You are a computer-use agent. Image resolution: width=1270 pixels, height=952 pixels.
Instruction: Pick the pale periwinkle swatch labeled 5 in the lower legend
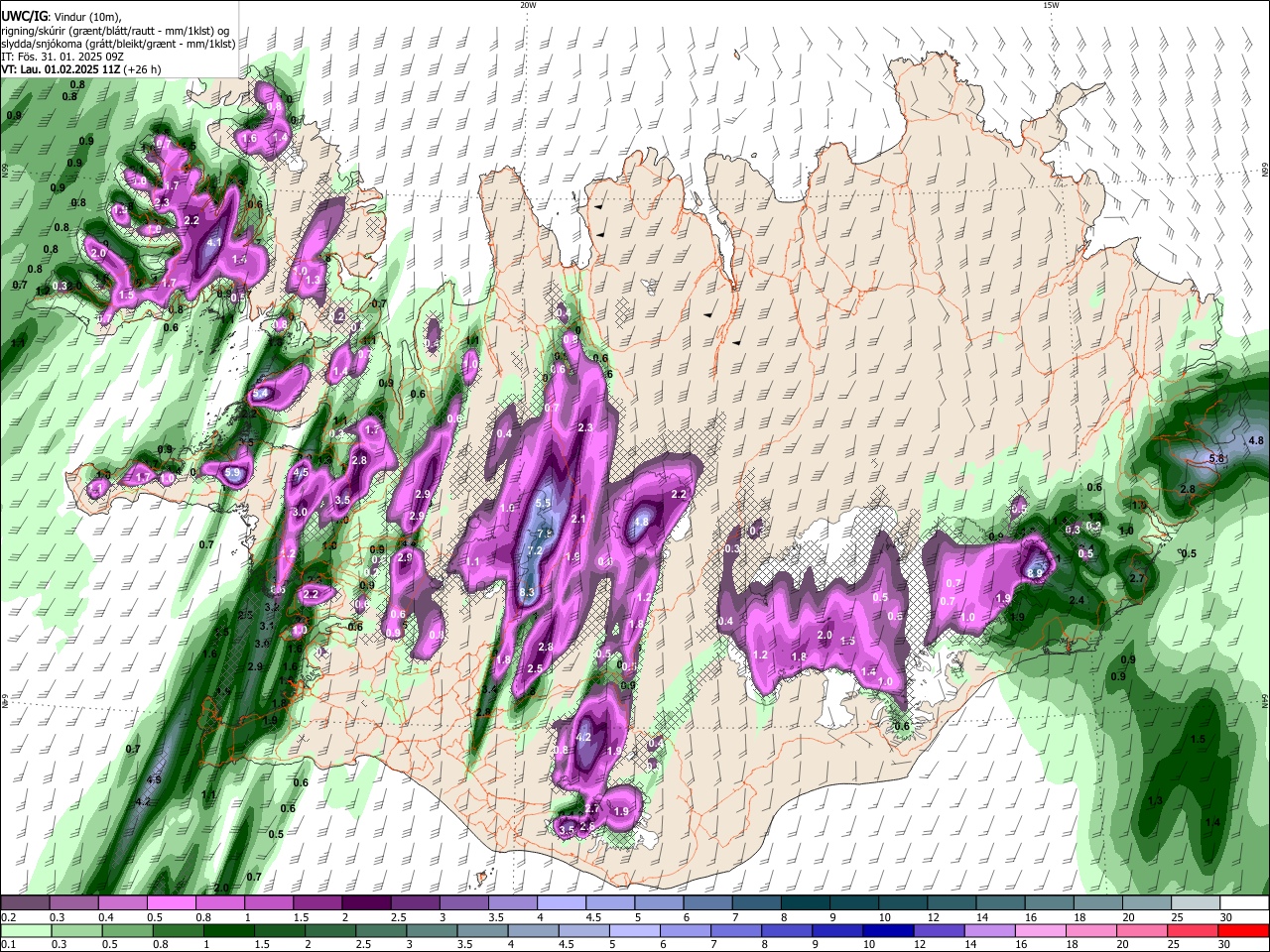634,931
